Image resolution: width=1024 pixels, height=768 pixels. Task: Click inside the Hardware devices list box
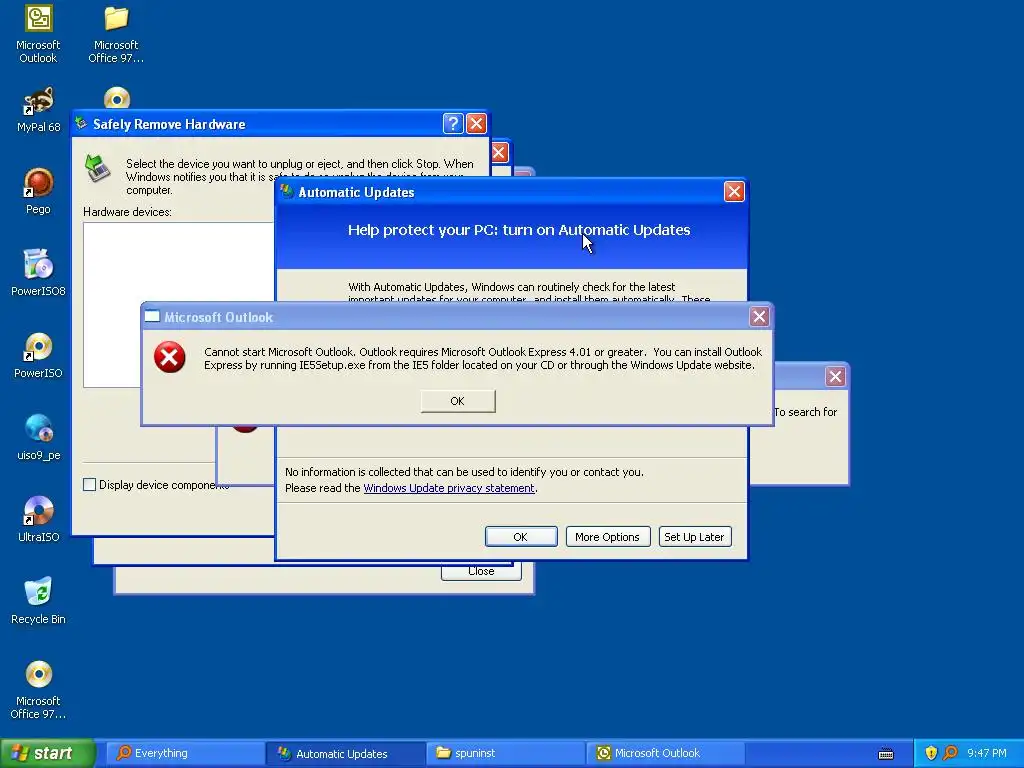coord(178,304)
